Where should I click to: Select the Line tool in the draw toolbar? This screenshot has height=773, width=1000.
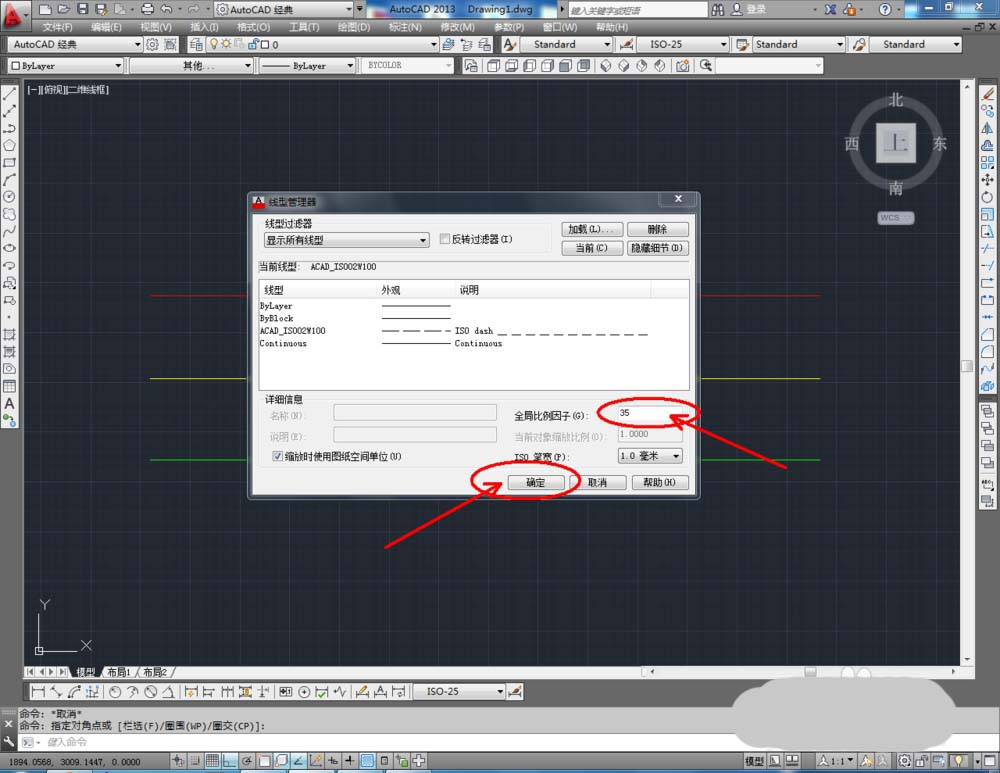(9, 94)
